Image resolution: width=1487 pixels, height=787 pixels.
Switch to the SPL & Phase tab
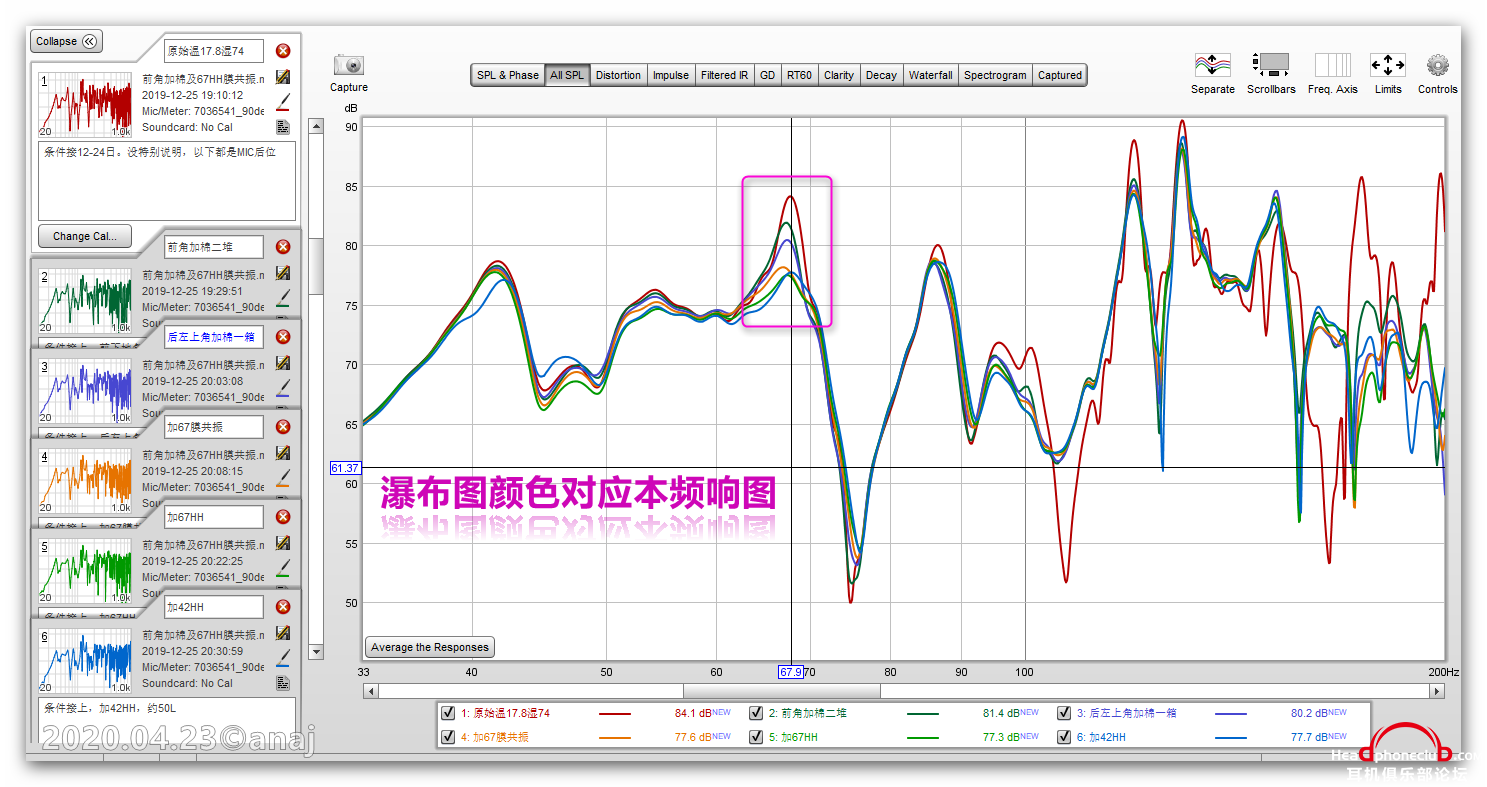point(508,75)
